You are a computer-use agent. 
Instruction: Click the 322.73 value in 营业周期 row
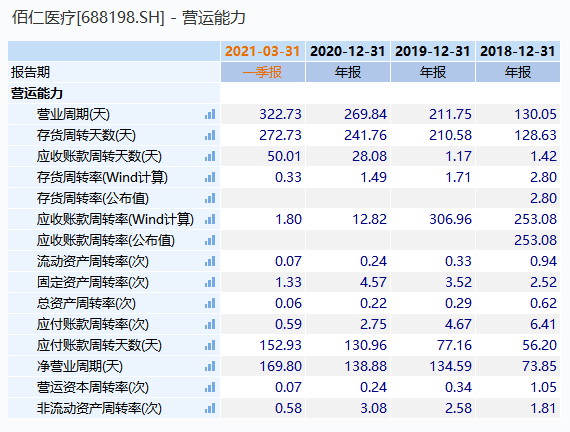click(x=280, y=115)
